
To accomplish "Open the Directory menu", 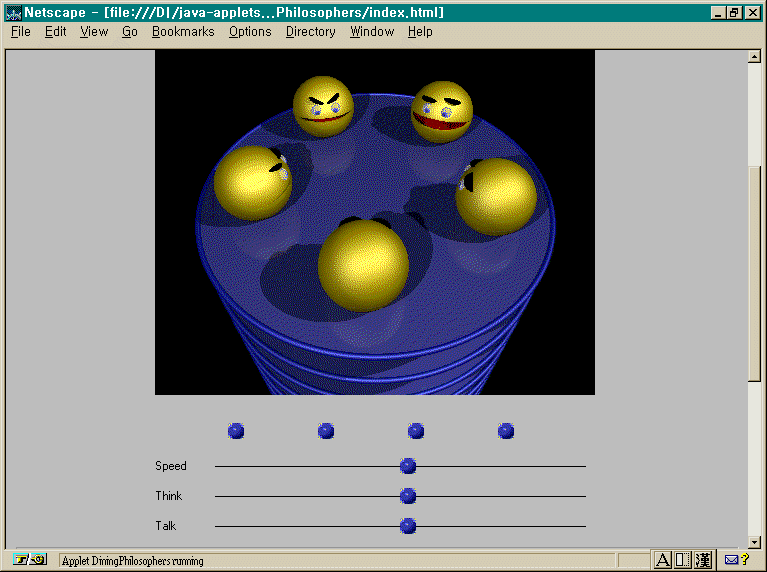I will click(x=311, y=32).
